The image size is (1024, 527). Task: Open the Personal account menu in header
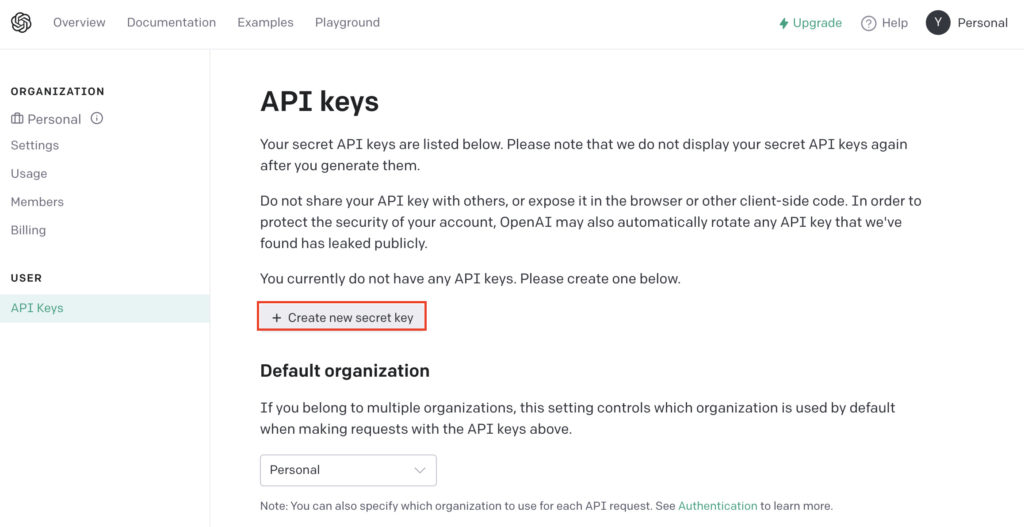point(982,23)
